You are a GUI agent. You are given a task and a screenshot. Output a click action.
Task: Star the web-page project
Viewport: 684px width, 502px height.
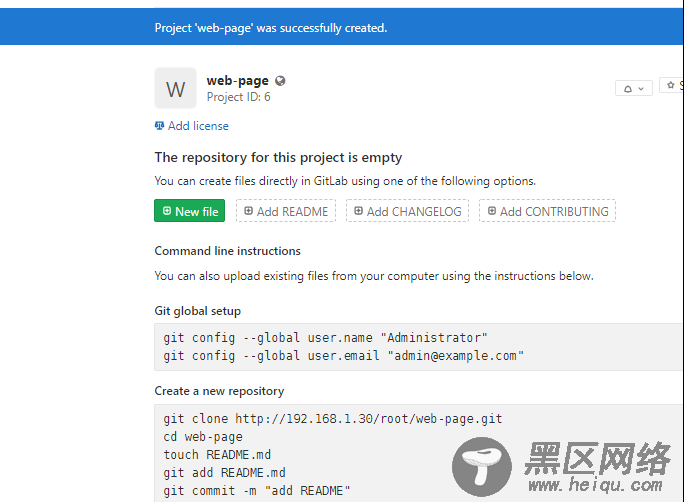[x=671, y=85]
